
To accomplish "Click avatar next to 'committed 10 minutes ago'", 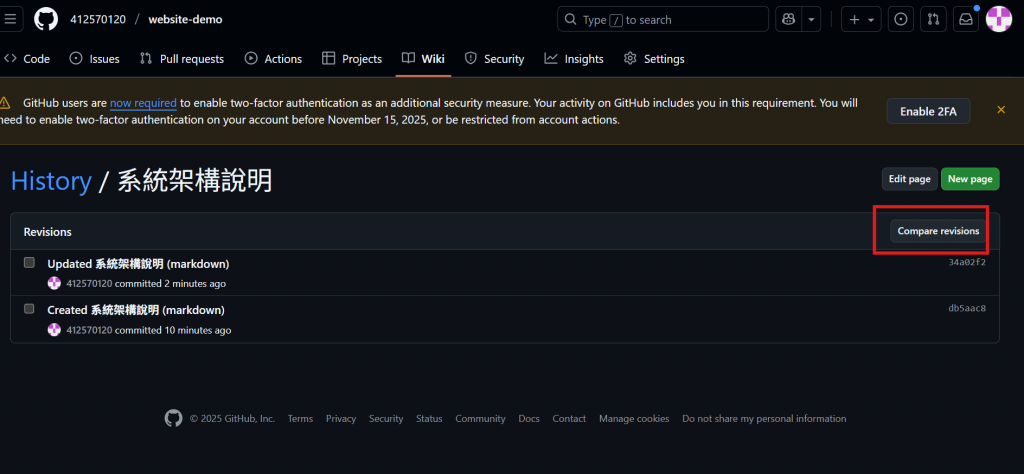I will pyautogui.click(x=54, y=330).
